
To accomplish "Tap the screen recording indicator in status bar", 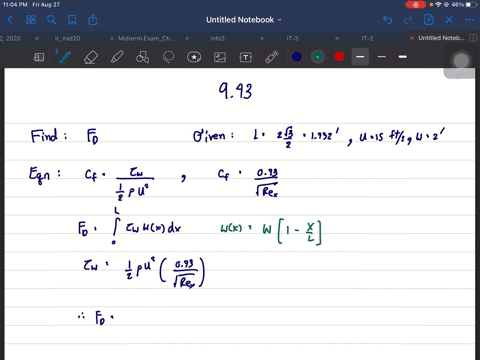I will [415, 5].
